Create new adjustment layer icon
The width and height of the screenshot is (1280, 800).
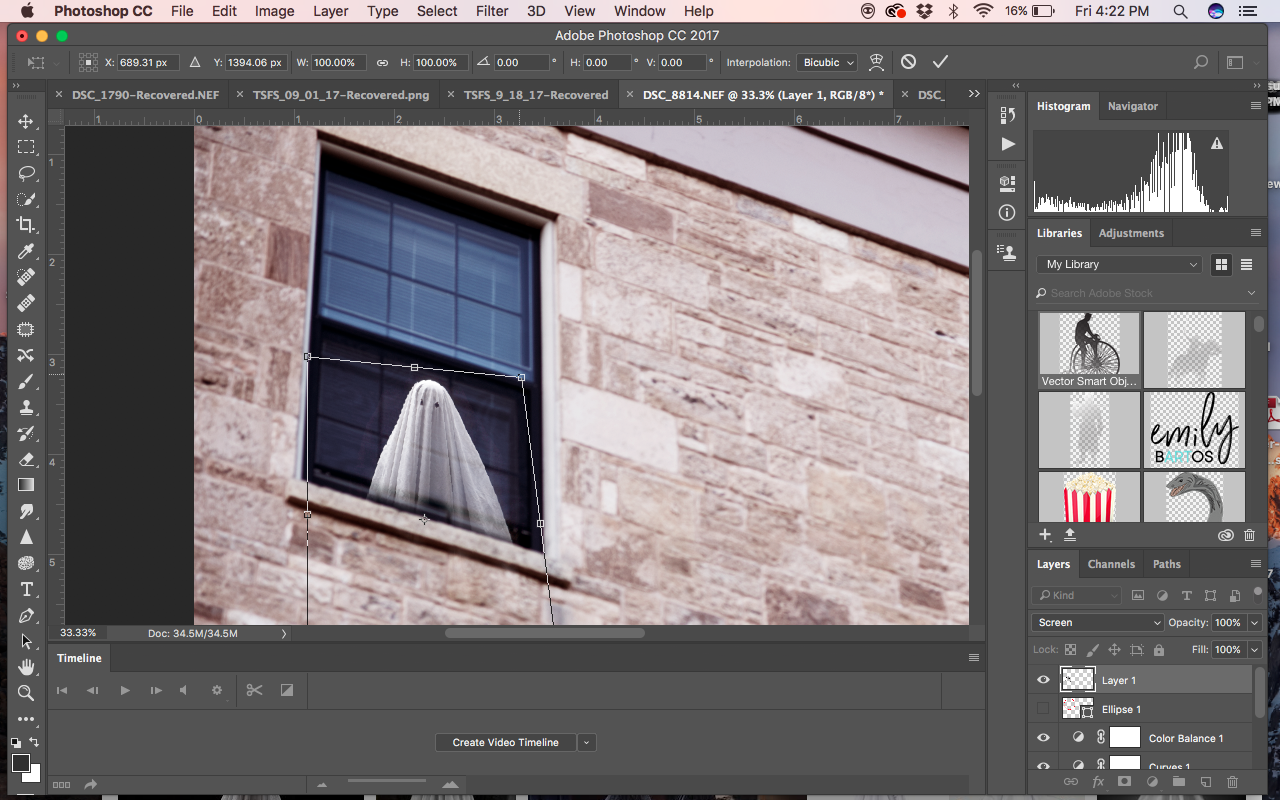(x=1152, y=782)
